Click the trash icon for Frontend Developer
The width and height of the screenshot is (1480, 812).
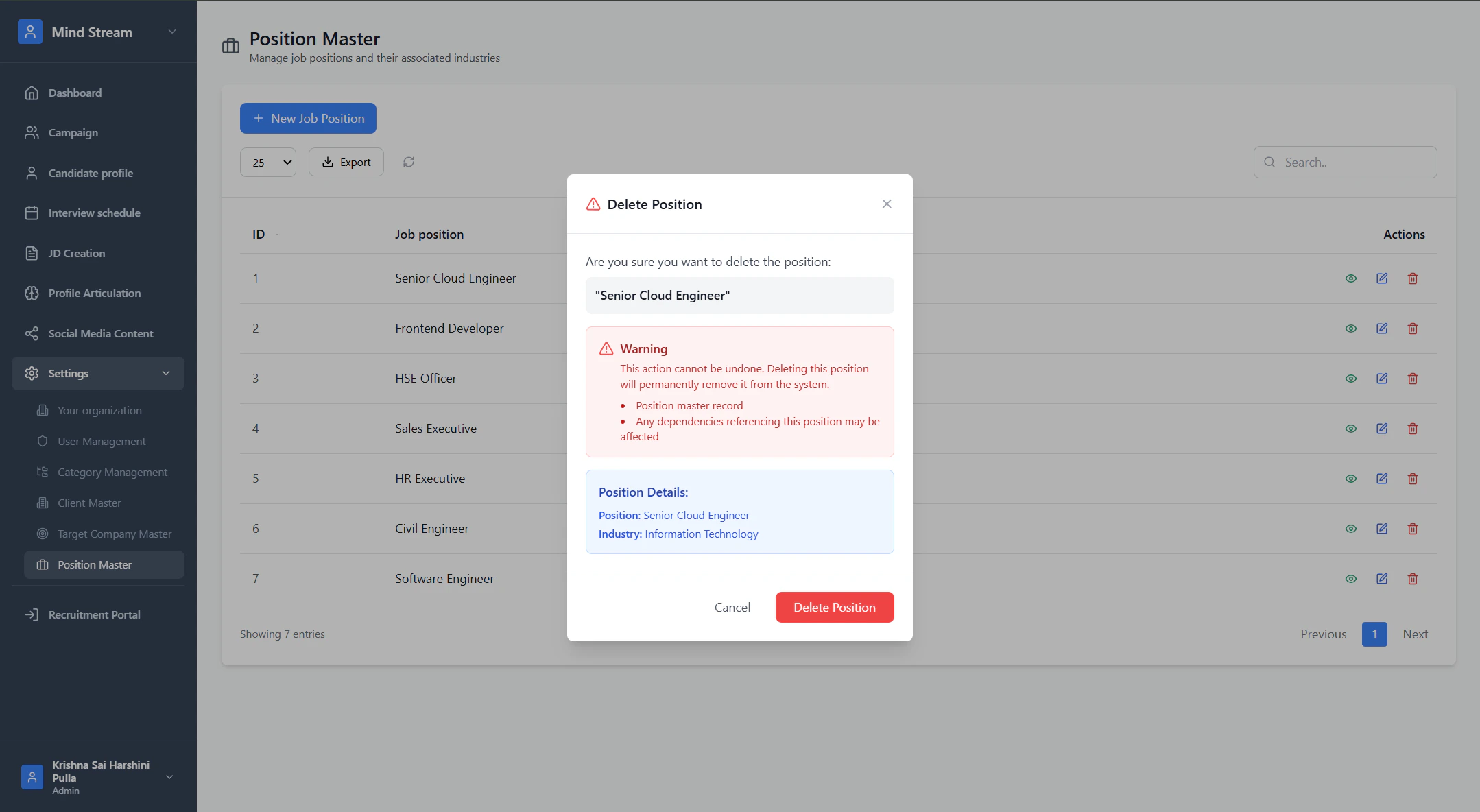(x=1413, y=329)
